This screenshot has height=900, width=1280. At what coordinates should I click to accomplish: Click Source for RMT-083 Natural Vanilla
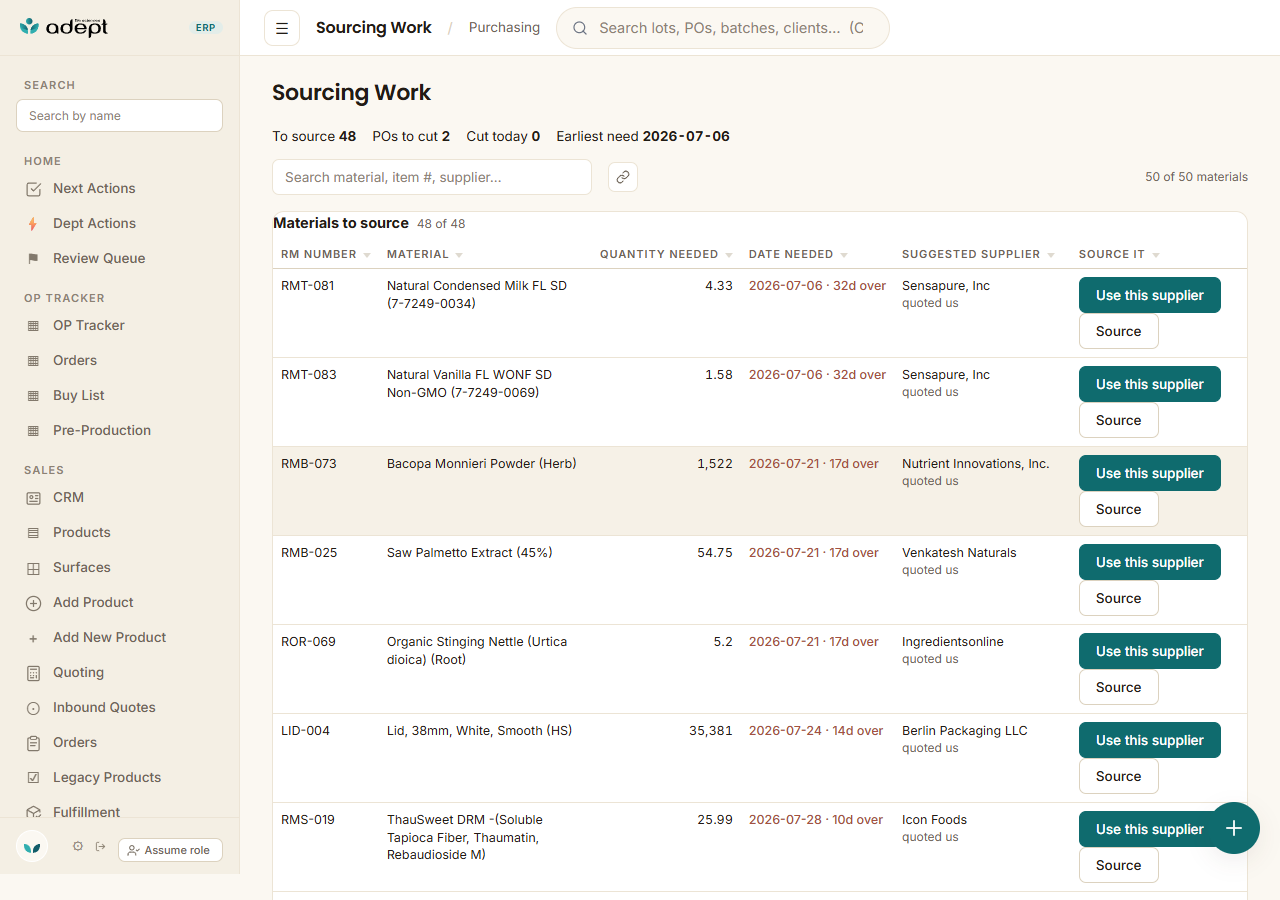coord(1118,420)
